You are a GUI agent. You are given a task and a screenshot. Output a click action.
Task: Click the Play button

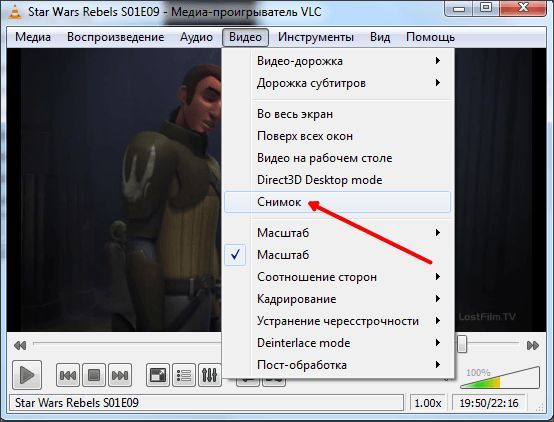27,375
